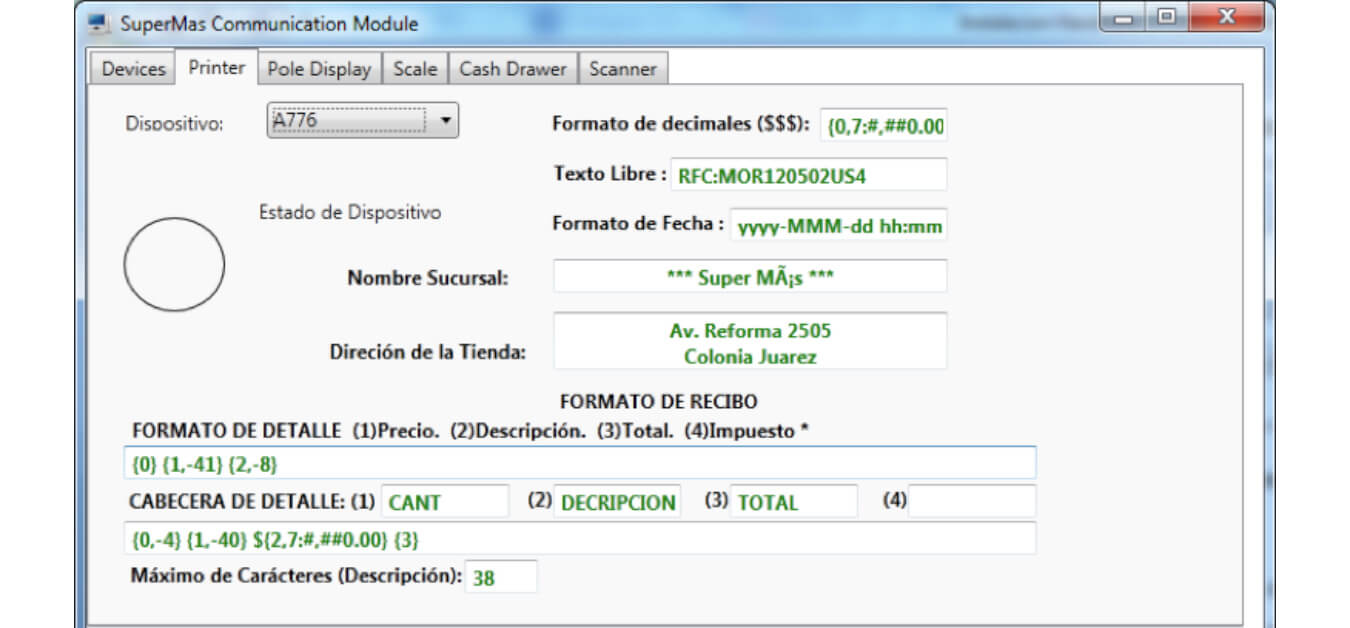Click the Estado de Dispositivo label
The width and height of the screenshot is (1350, 628).
pyautogui.click(x=350, y=212)
